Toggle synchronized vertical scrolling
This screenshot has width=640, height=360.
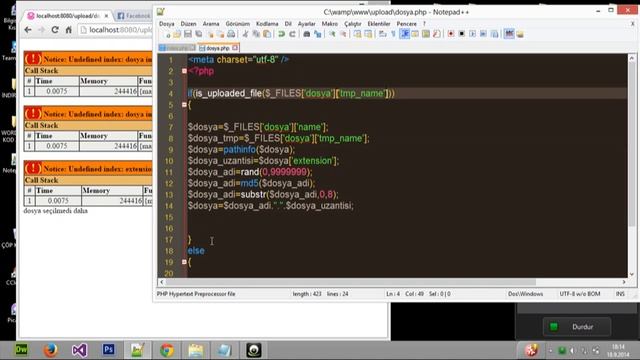pyautogui.click(x=358, y=34)
